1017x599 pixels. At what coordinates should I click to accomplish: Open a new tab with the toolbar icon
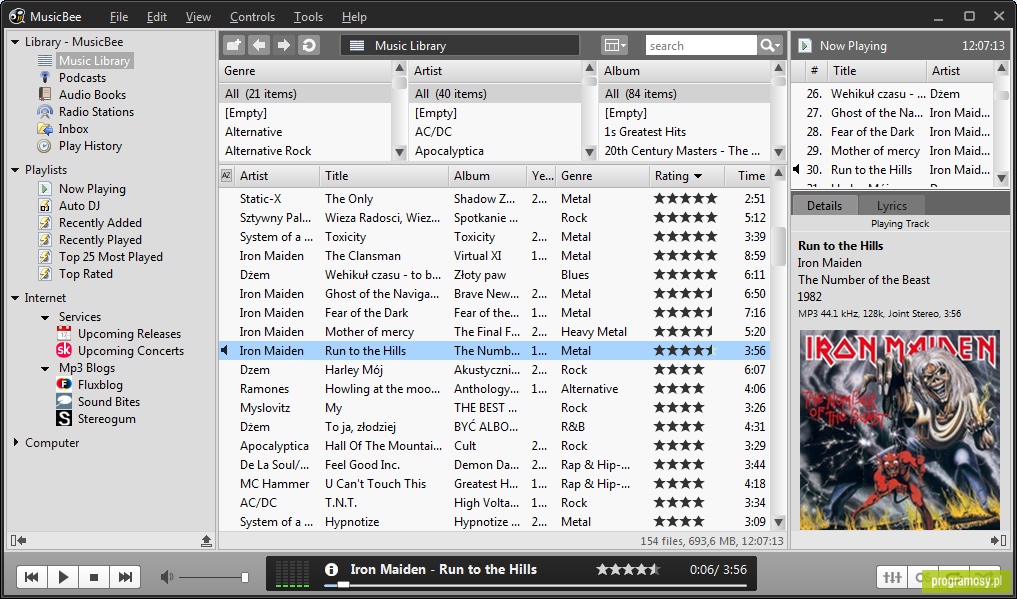(233, 45)
